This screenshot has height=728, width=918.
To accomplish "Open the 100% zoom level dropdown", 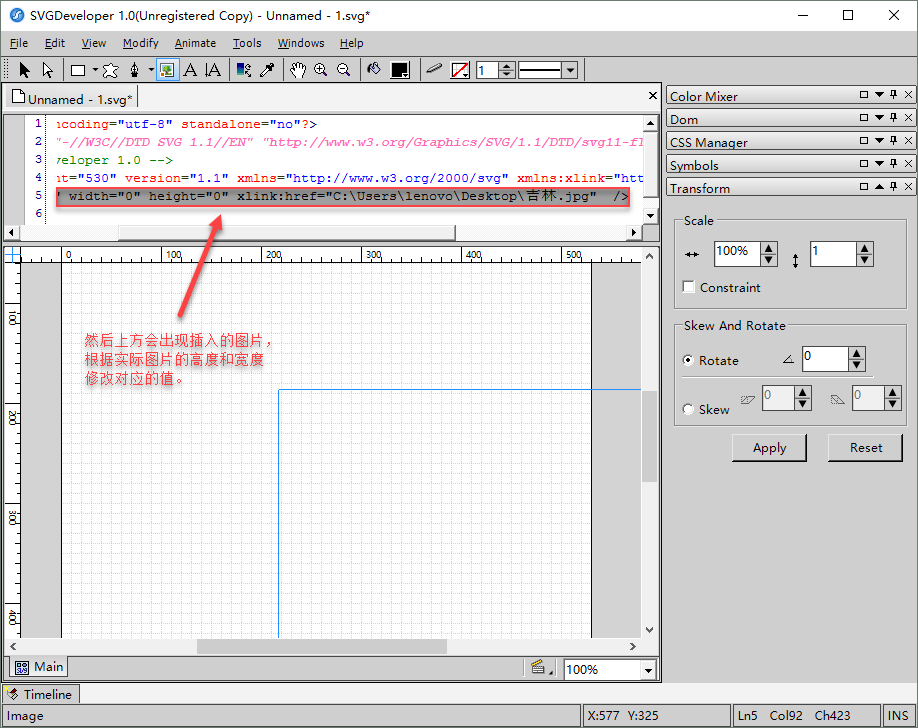I will [648, 670].
